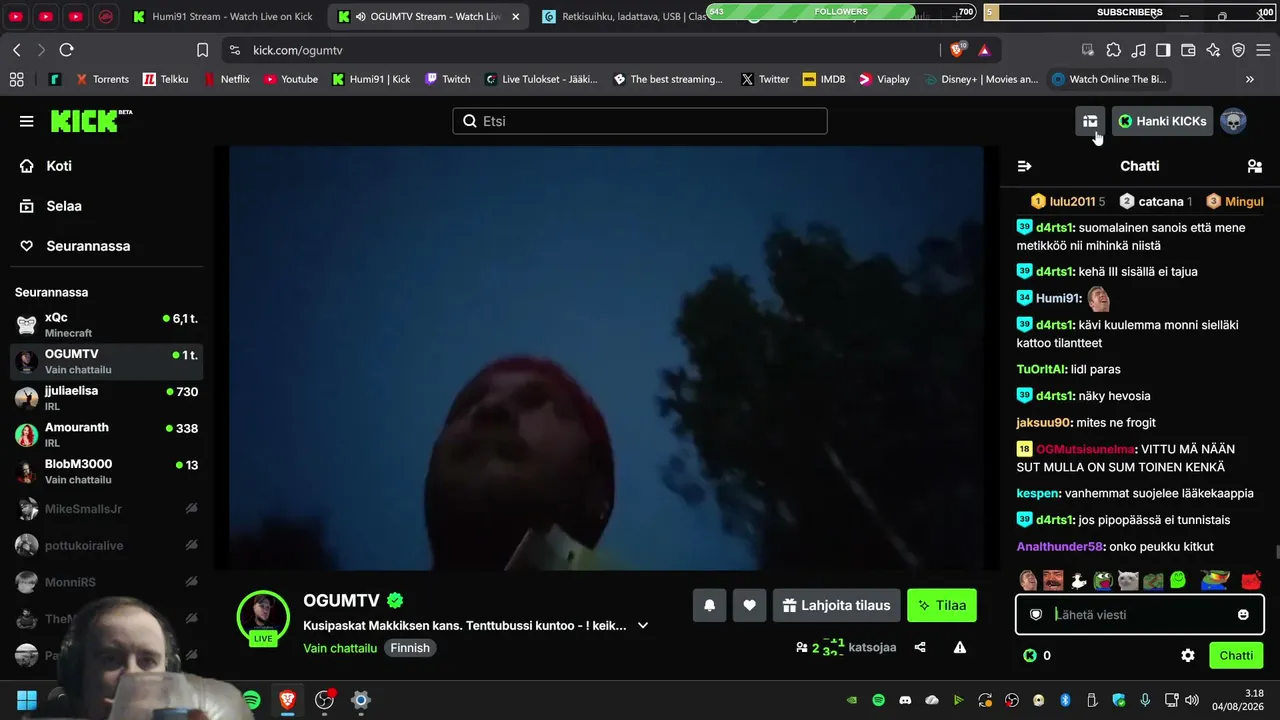Open Brave Shields lion icon
Image resolution: width=1280 pixels, height=720 pixels.
(x=958, y=50)
